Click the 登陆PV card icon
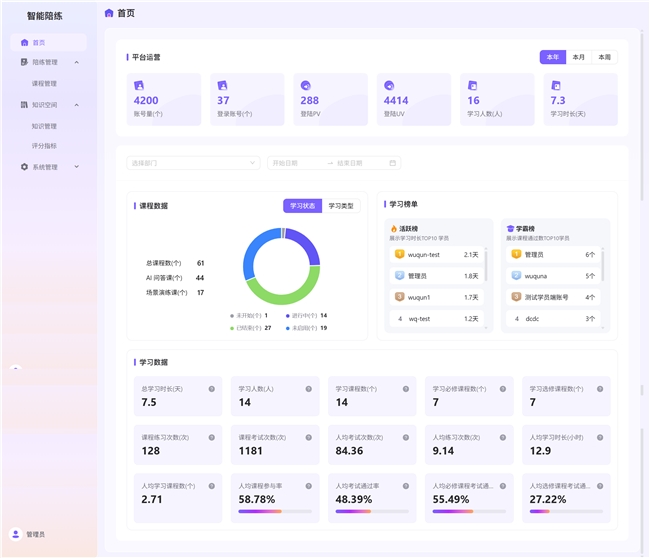 (306, 86)
